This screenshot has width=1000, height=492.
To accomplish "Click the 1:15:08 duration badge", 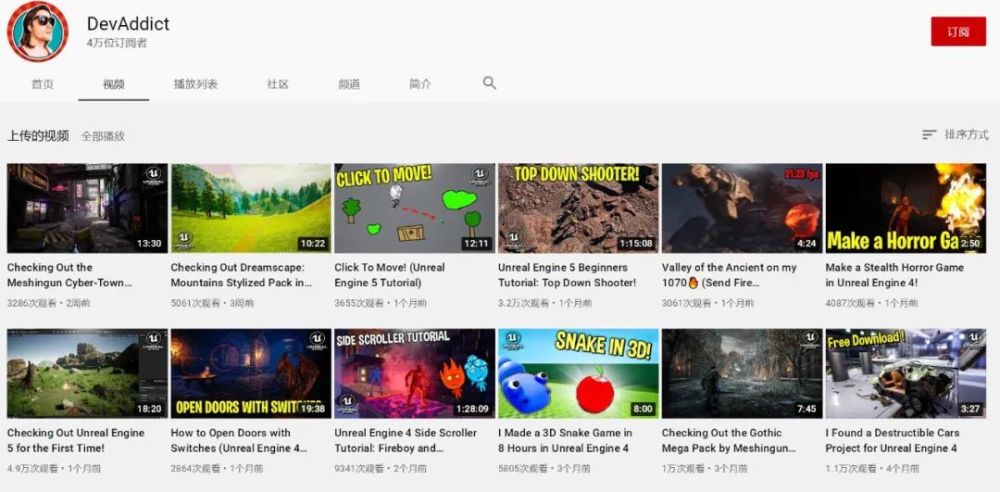I will (x=636, y=243).
